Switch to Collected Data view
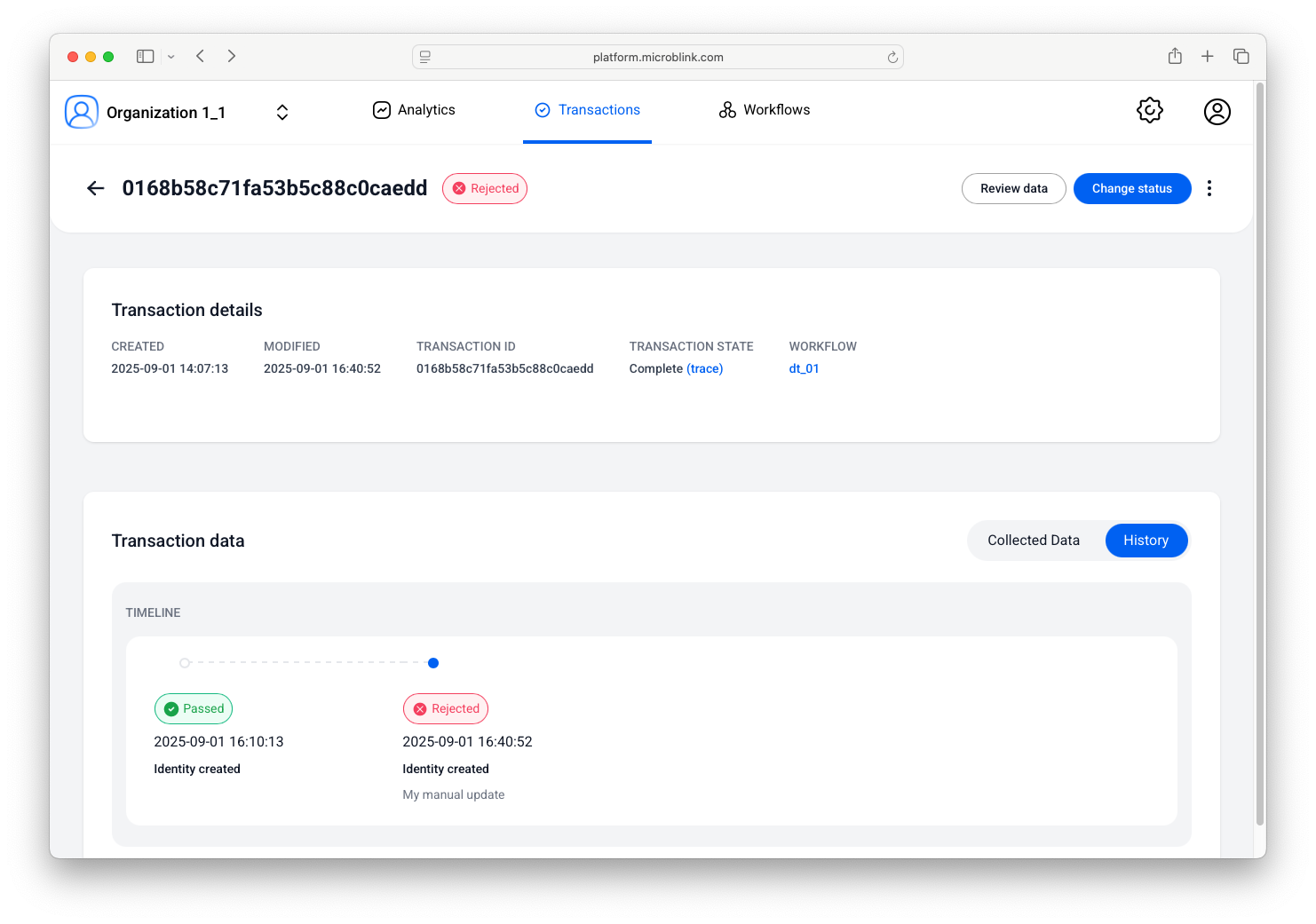 [x=1033, y=541]
